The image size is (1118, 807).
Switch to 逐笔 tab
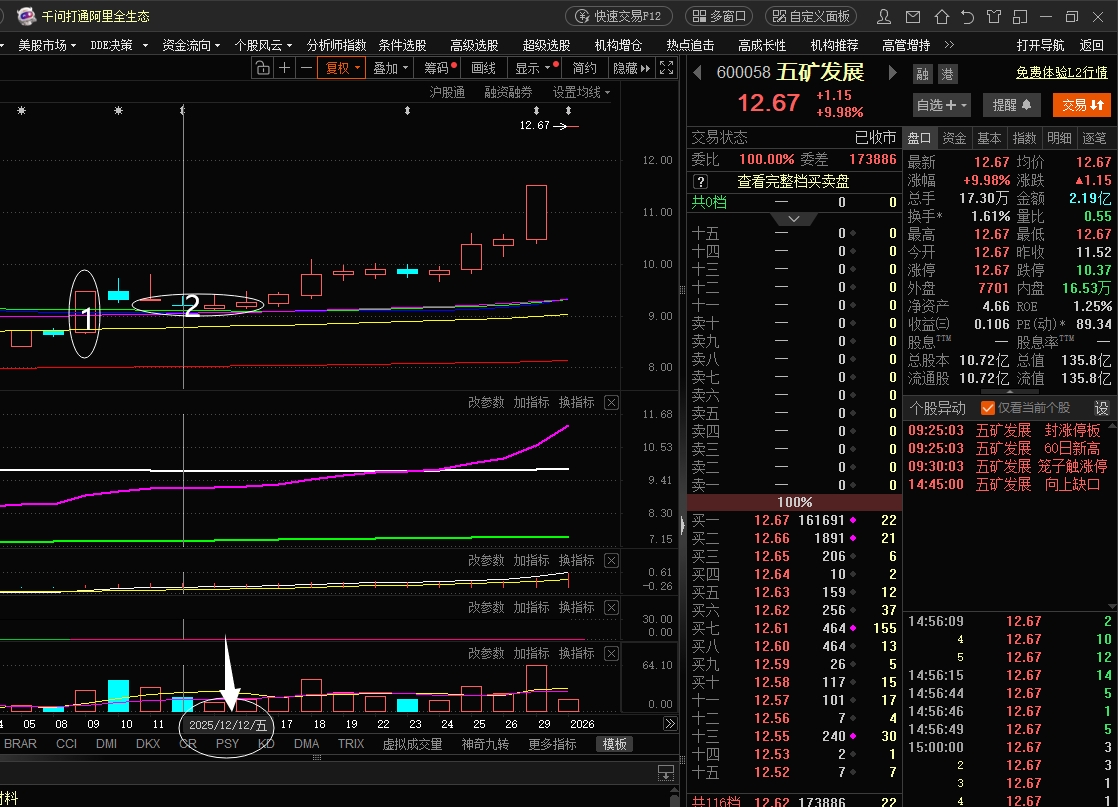(x=1094, y=138)
